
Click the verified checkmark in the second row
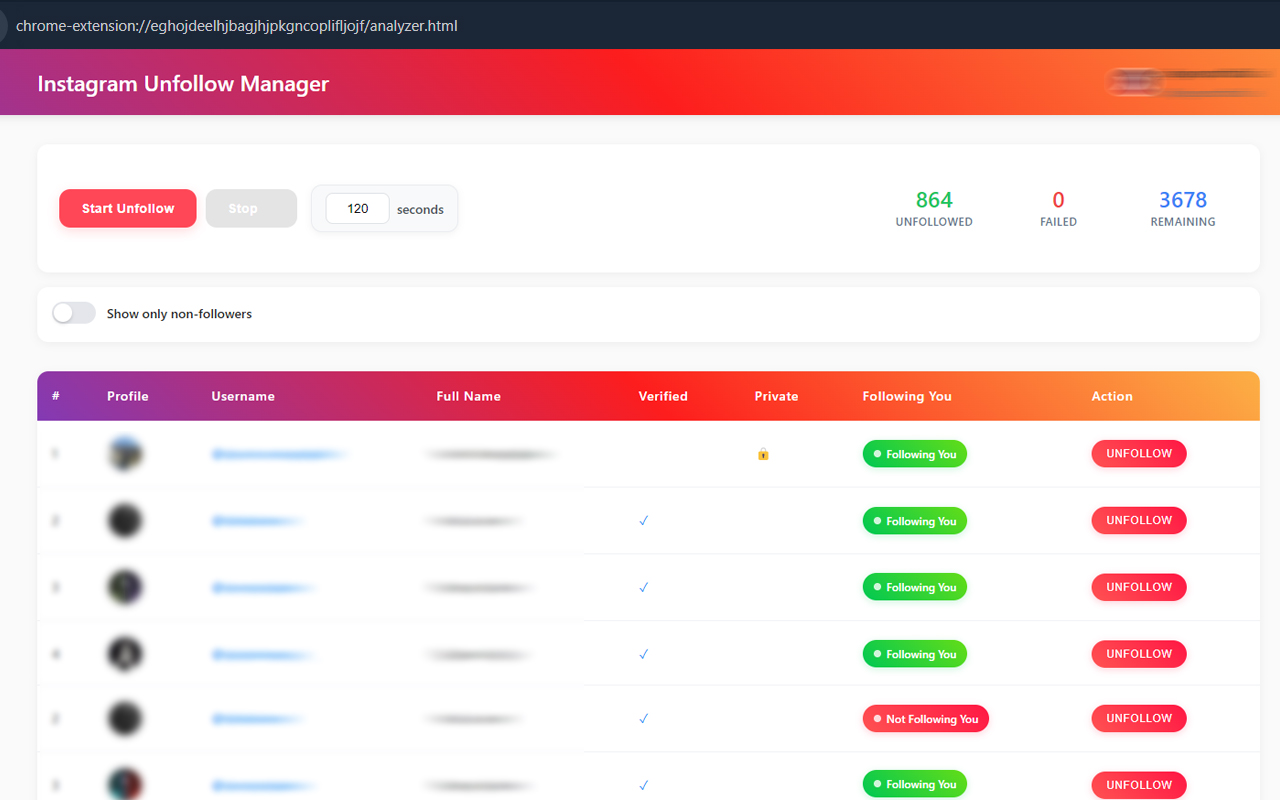pos(644,521)
